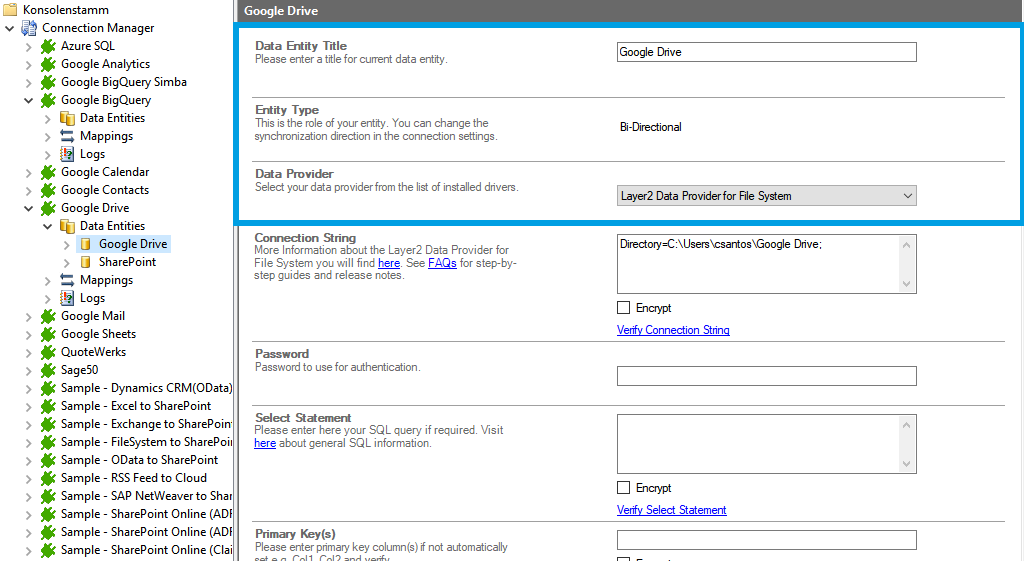Click the Google BigQuery connection icon
The height and width of the screenshot is (561, 1024).
(48, 100)
